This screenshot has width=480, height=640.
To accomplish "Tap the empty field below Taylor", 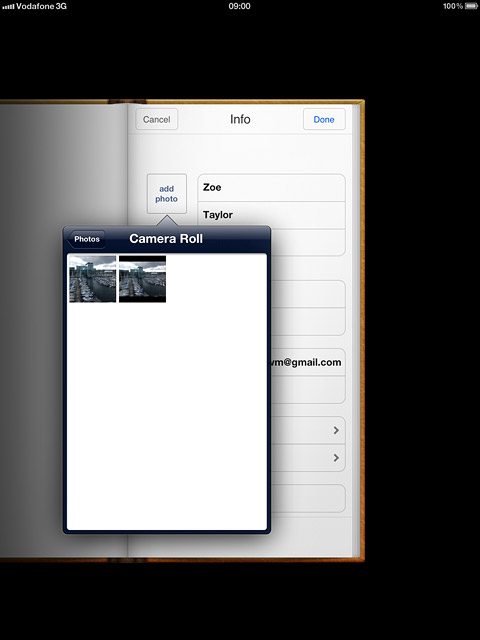I will coord(308,242).
